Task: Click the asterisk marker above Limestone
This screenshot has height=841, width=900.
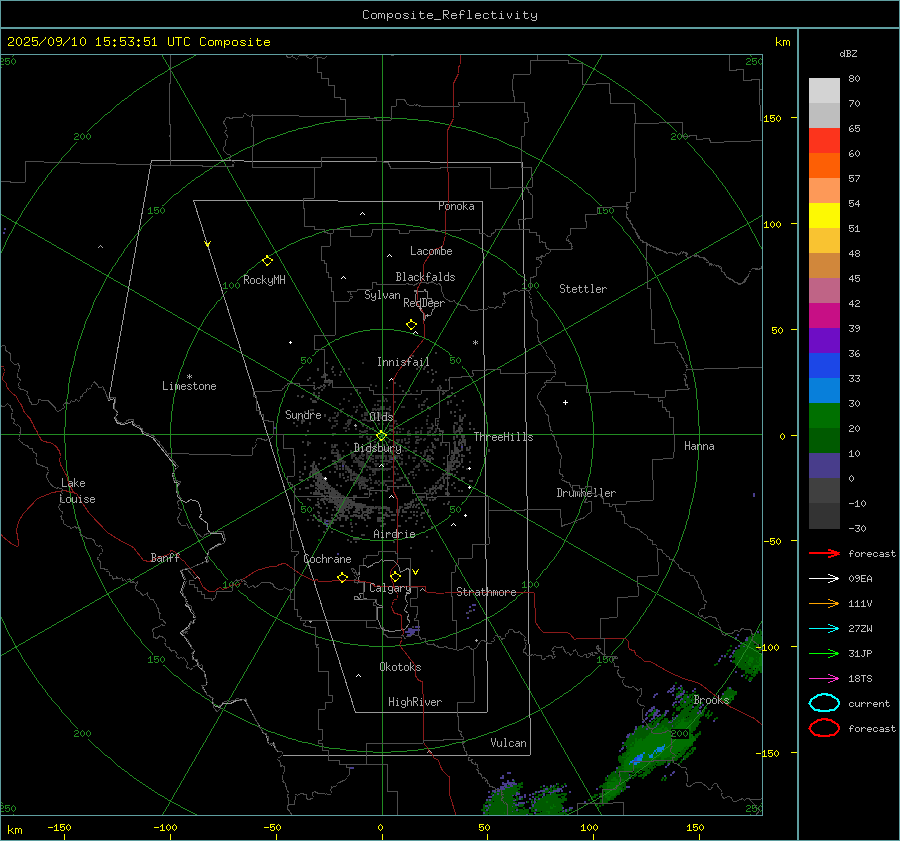Action: tap(189, 377)
